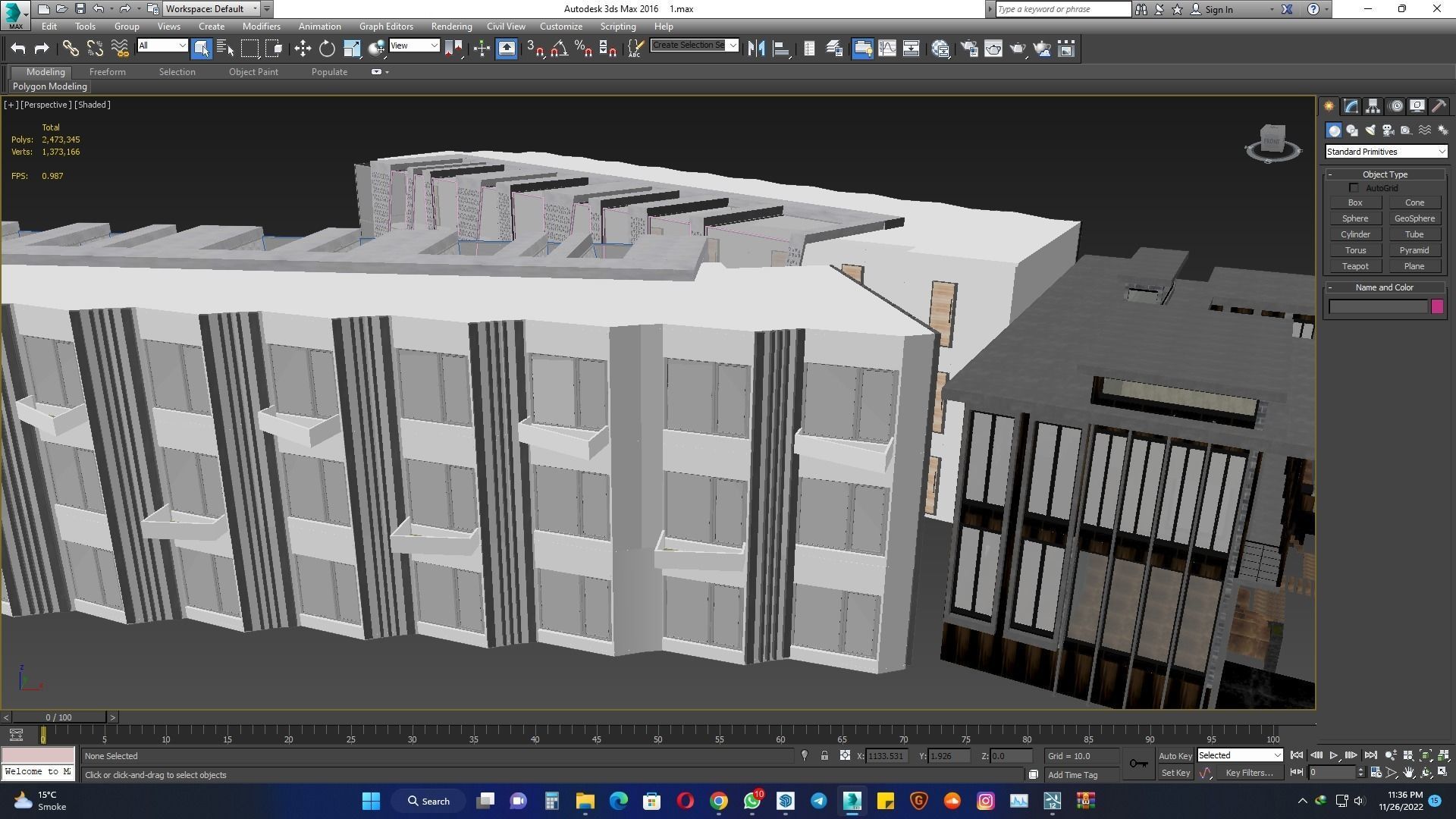The width and height of the screenshot is (1456, 819).
Task: Click the Add Time Tag field
Action: (1077, 775)
